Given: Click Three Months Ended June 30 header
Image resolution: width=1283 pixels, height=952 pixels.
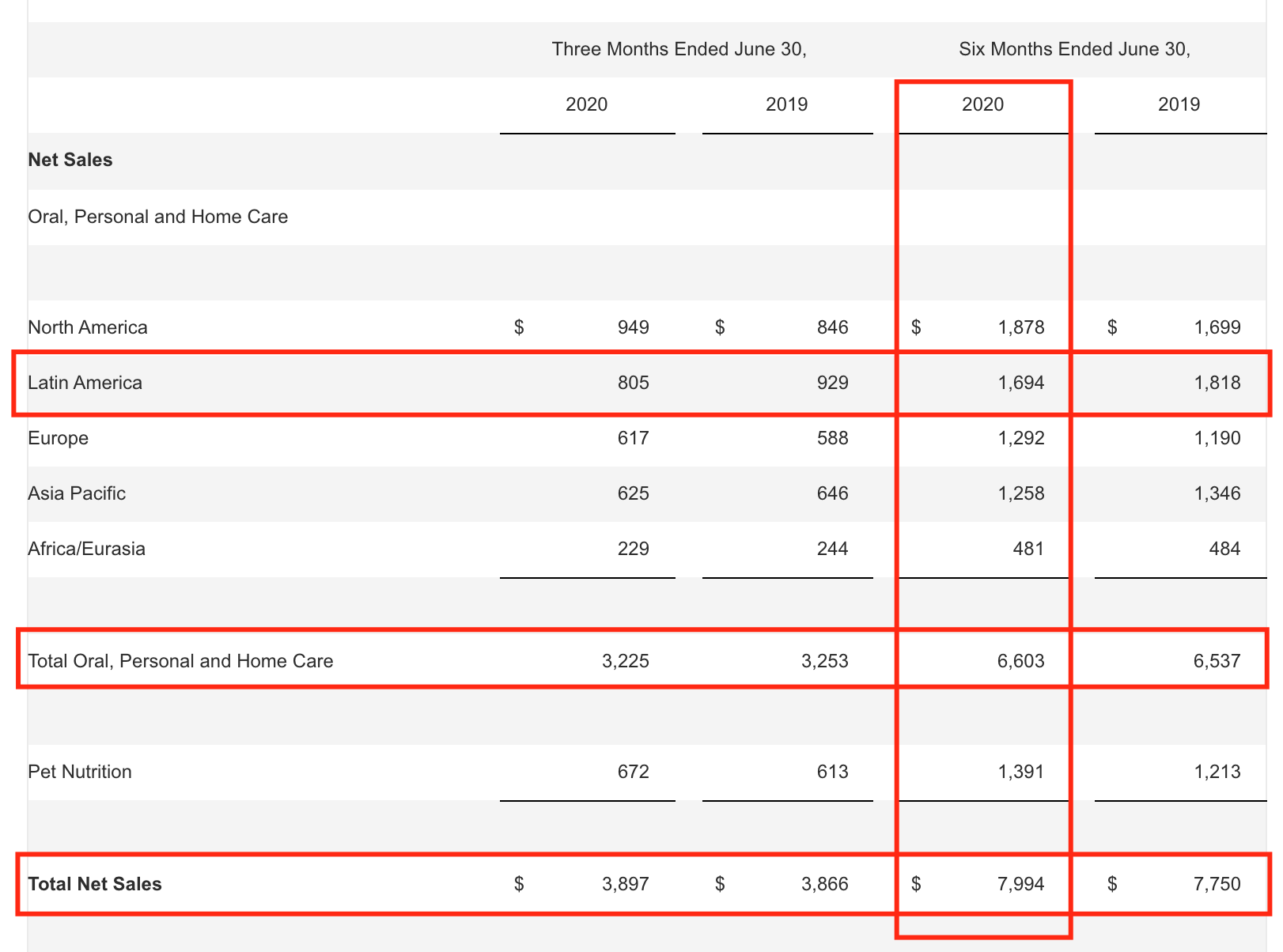Looking at the screenshot, I should (x=679, y=49).
